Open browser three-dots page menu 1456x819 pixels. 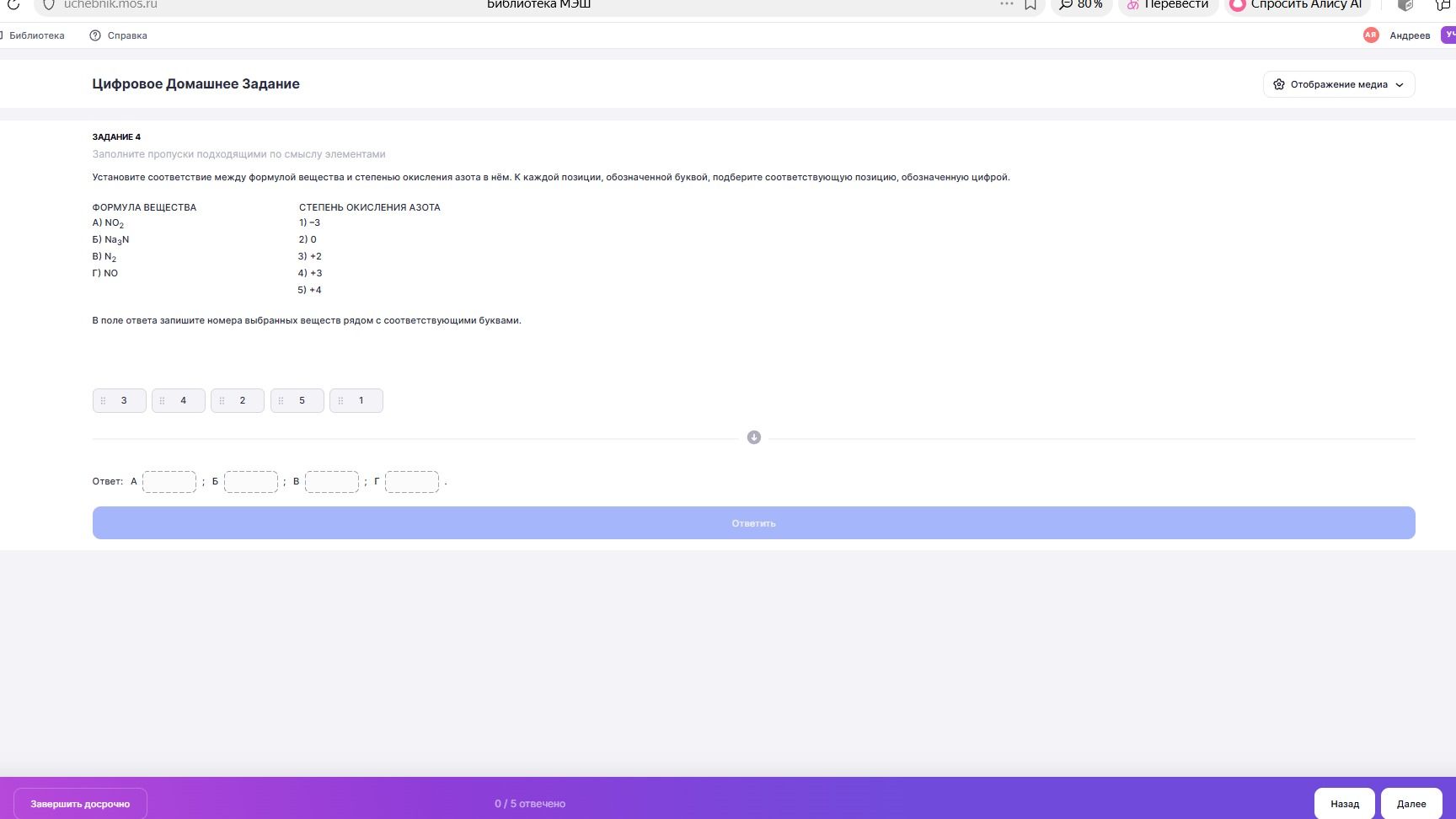(1006, 4)
